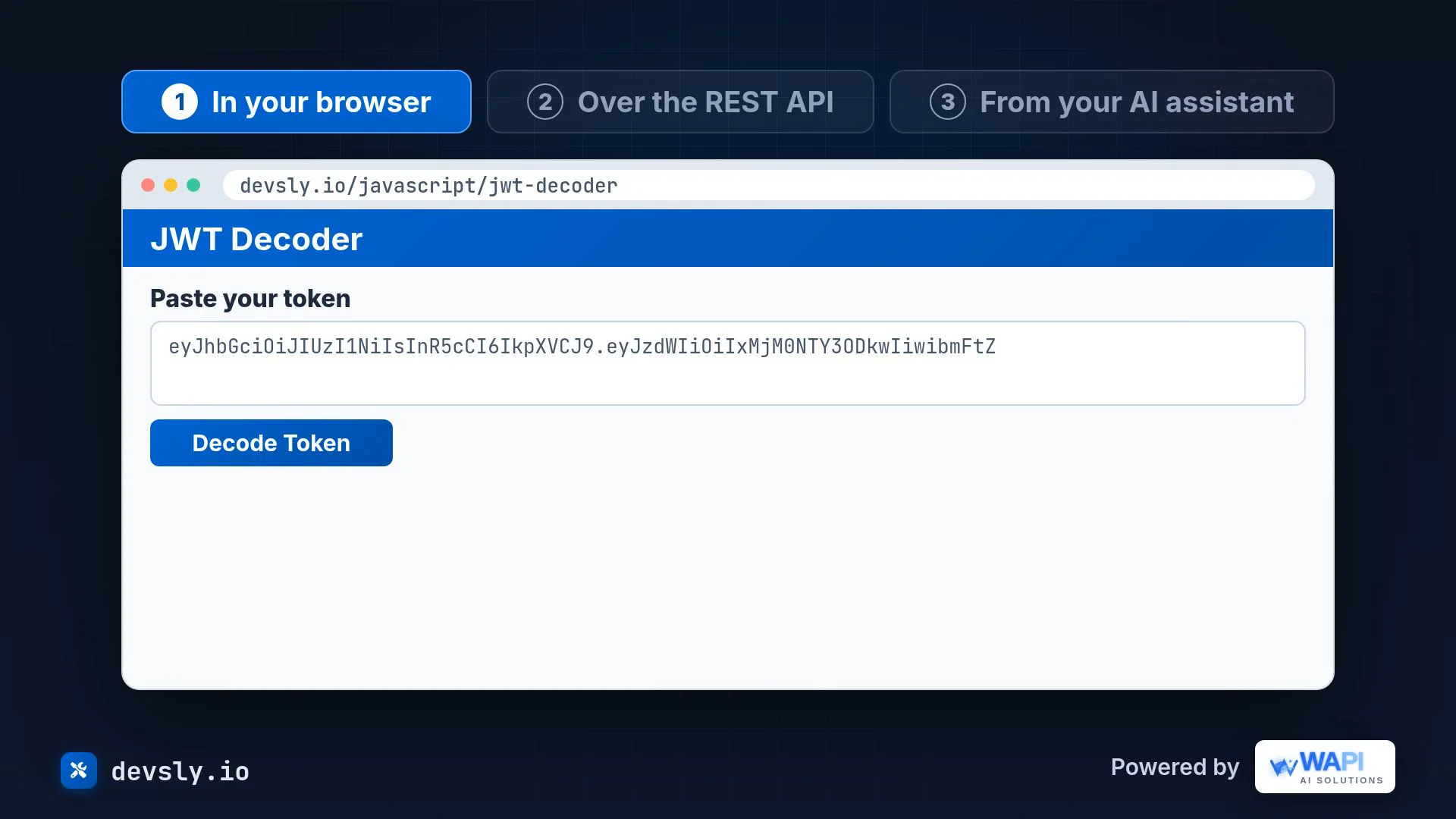Click the WAPI AI Solutions logo
The image size is (1456, 819).
1325,767
